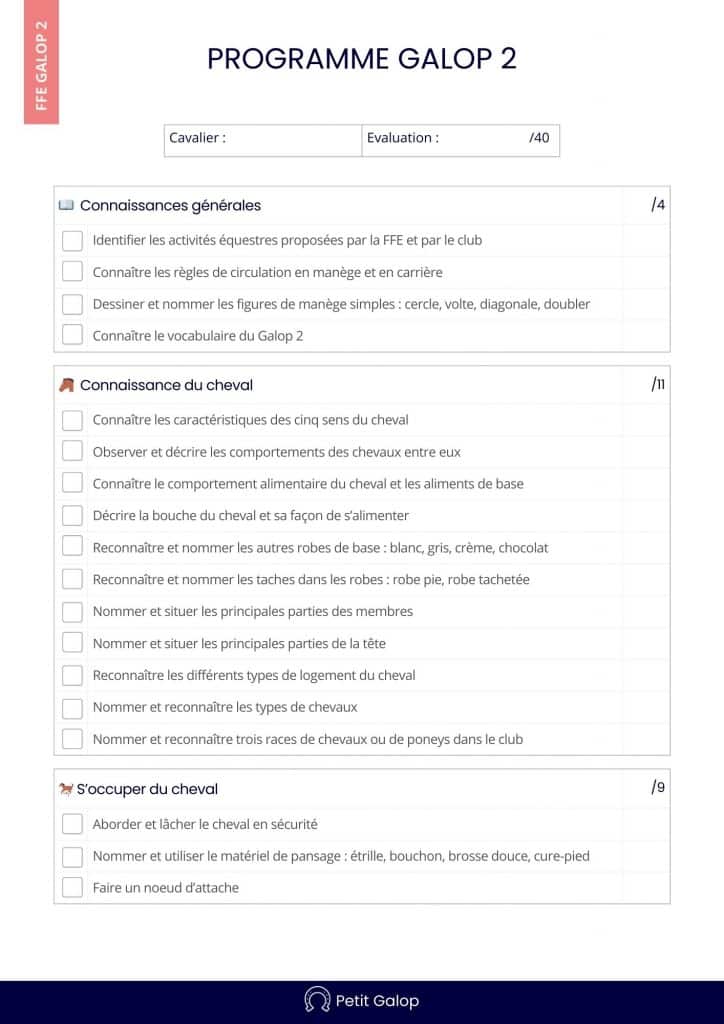
Task: Tick the checkbox for règles de circulation
Action: point(72,272)
